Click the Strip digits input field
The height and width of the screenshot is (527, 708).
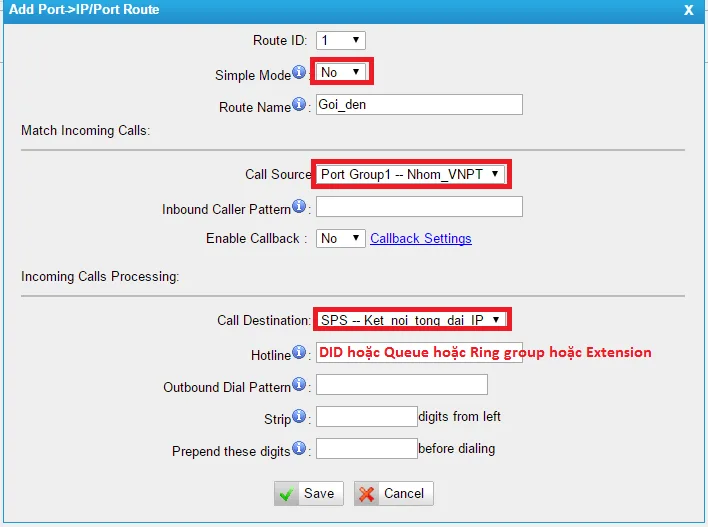[x=366, y=417]
